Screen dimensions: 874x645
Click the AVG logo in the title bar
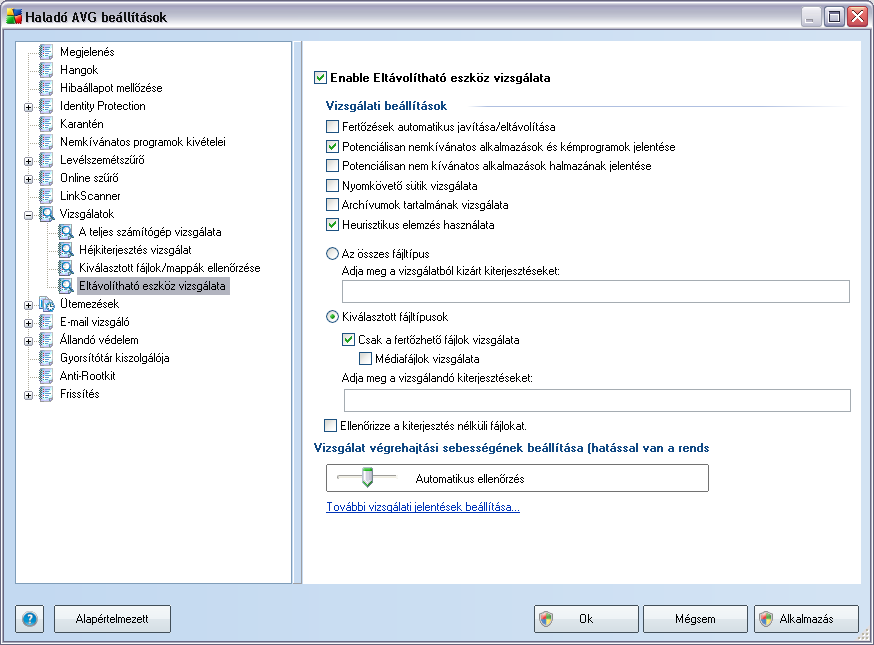point(13,17)
